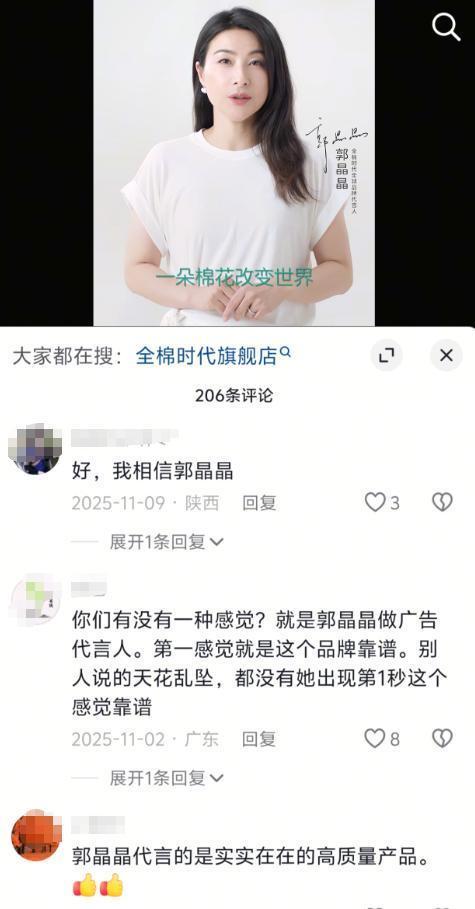Dislike the comment 好，我相信郭晶晶
The height and width of the screenshot is (909, 475).
pos(443,502)
